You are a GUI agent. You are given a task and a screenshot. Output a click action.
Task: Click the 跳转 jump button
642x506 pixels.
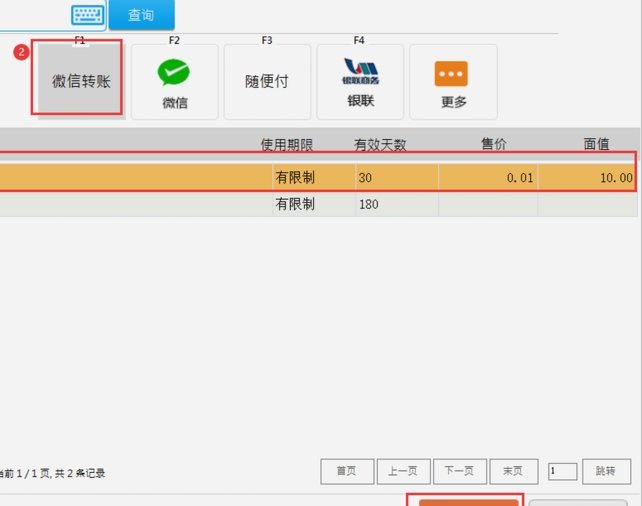click(x=606, y=471)
